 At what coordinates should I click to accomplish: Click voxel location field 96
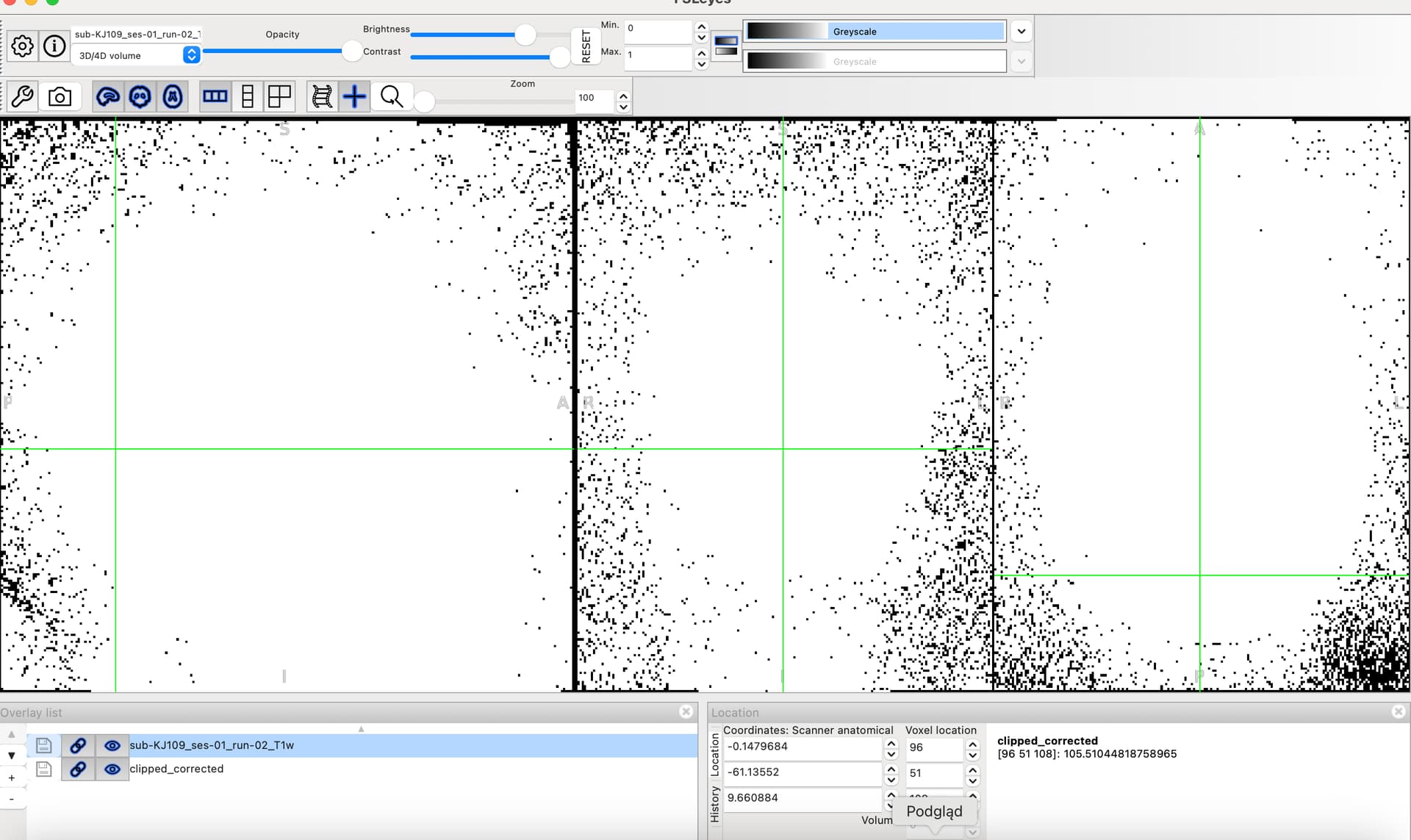934,748
